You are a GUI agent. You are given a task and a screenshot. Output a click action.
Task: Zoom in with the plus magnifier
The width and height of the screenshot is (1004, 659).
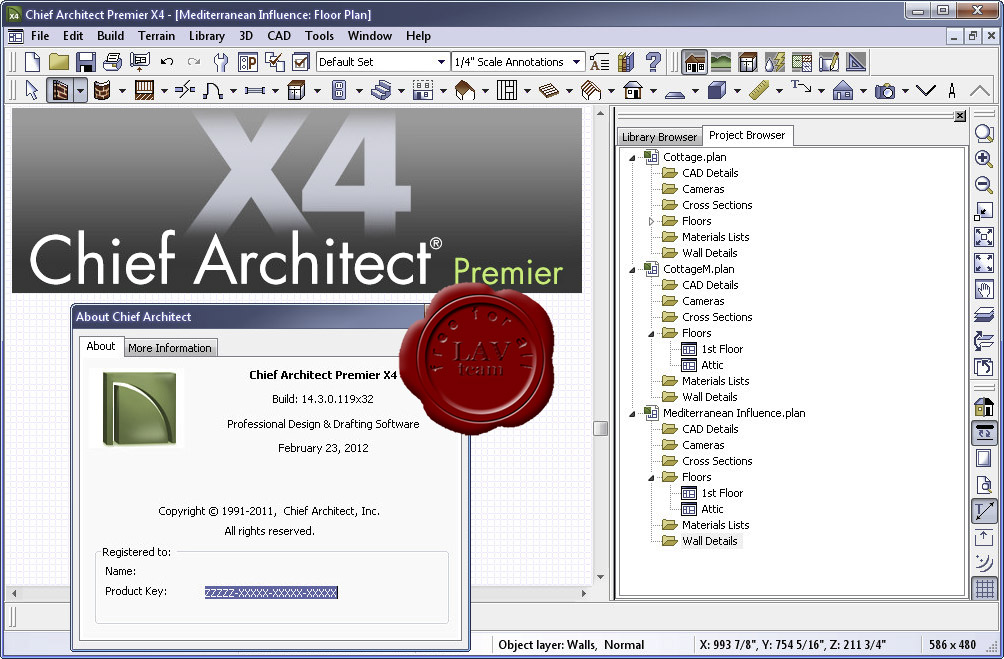pos(984,159)
